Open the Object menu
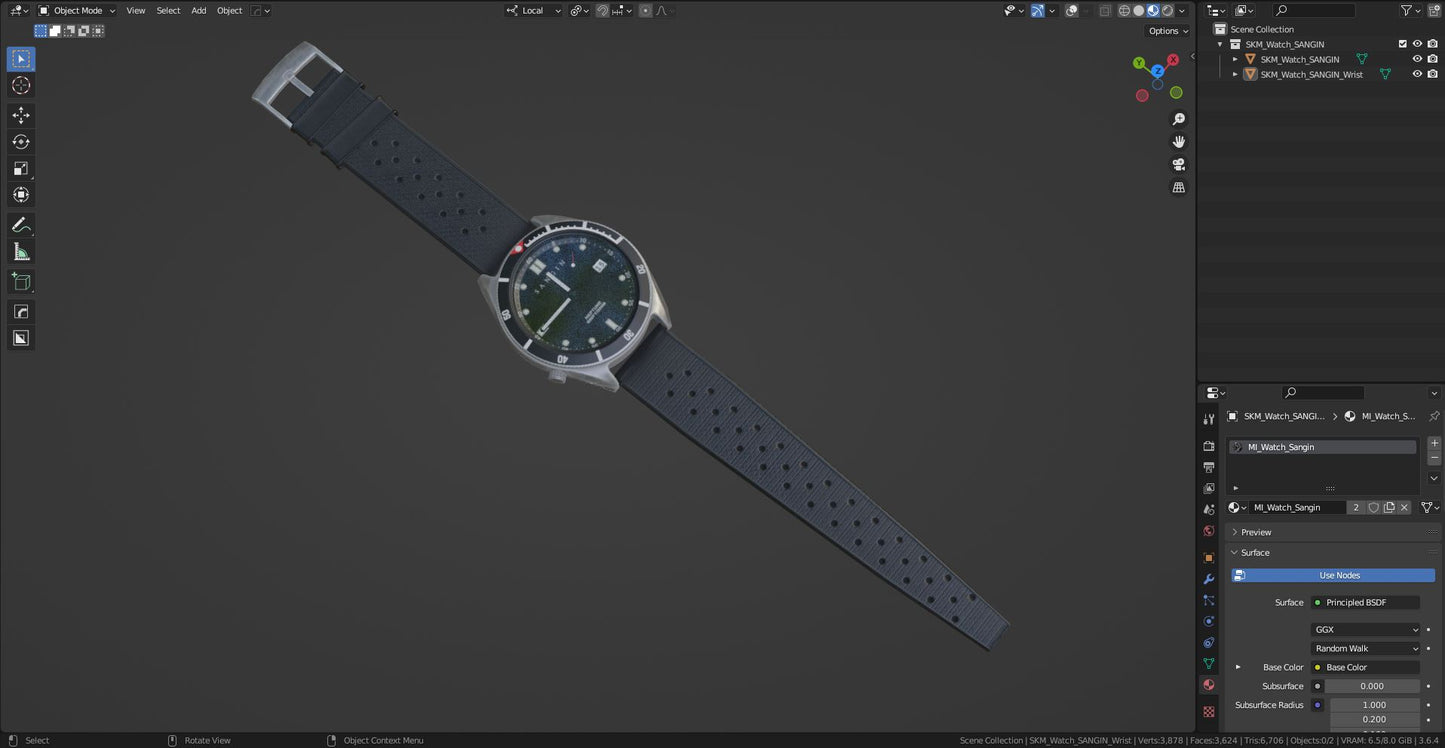This screenshot has width=1445, height=748. tap(229, 10)
